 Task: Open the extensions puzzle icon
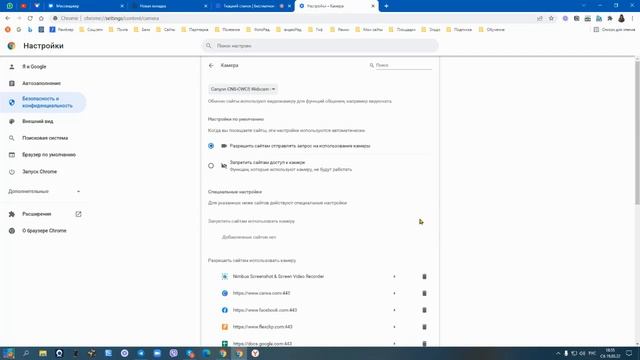point(610,18)
